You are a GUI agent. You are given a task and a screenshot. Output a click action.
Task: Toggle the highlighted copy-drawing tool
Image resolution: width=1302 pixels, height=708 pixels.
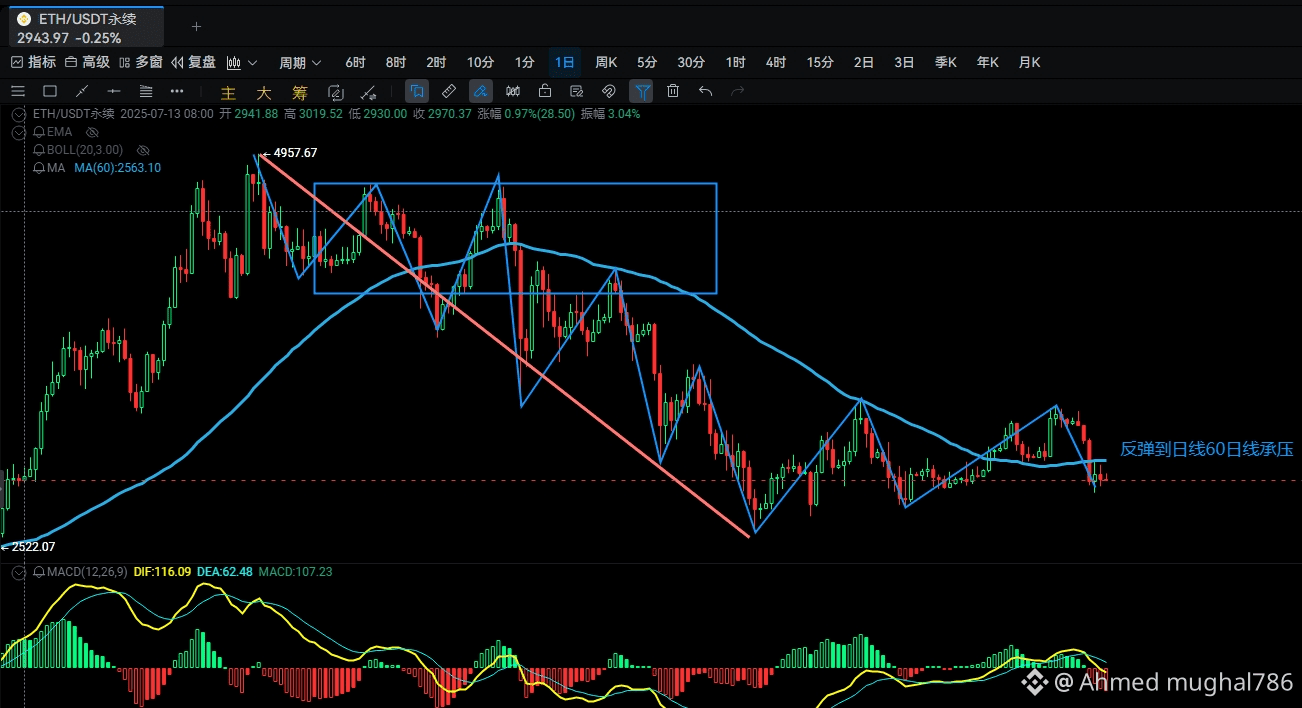(x=417, y=91)
